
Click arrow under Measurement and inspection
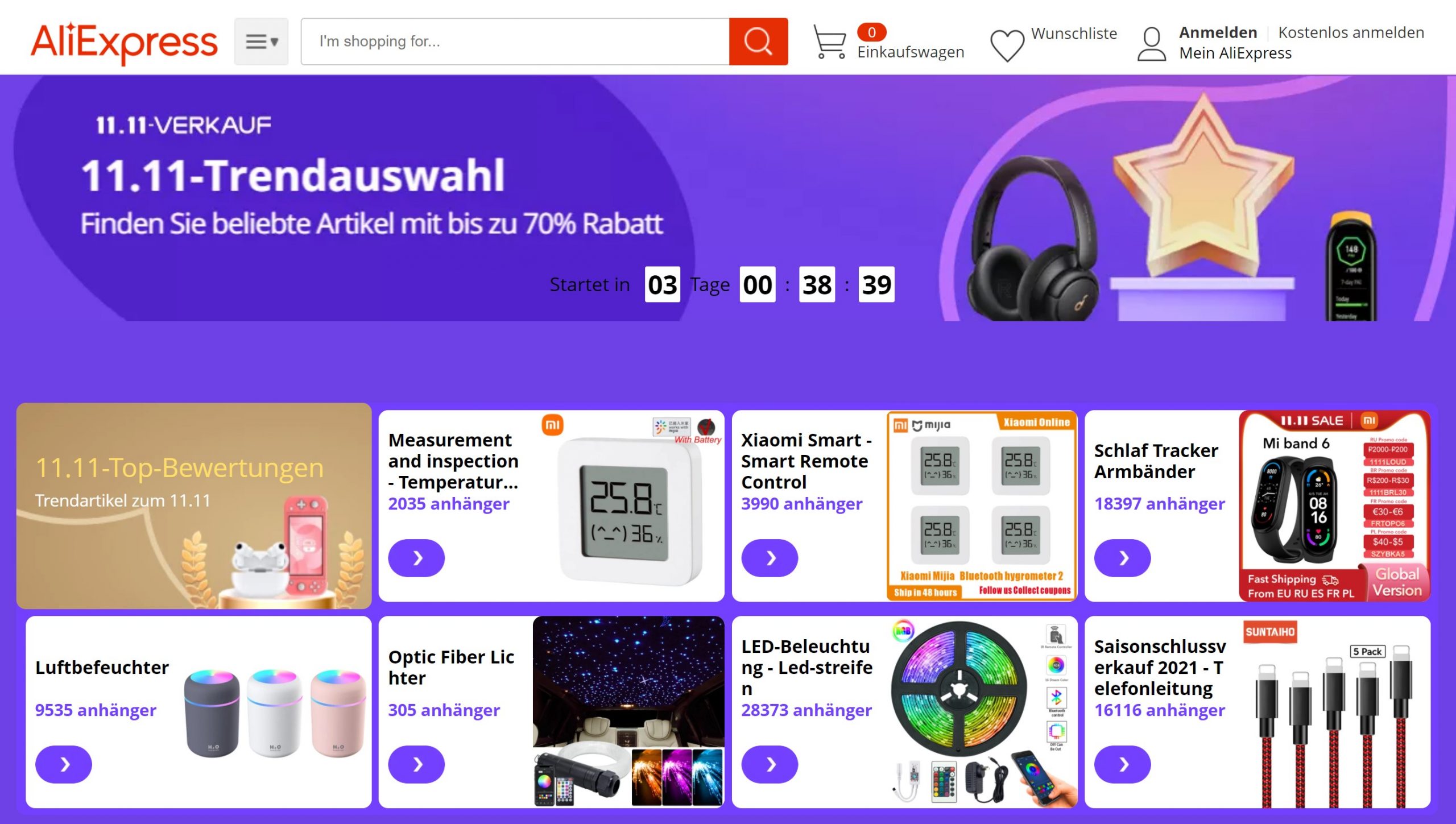416,558
